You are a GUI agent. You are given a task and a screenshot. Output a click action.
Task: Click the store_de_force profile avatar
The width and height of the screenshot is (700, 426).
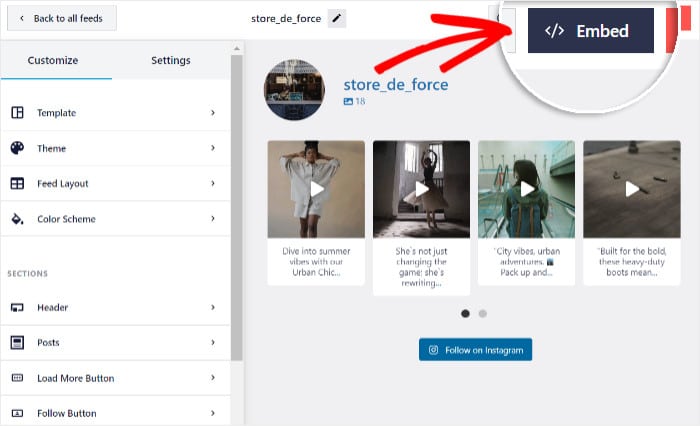click(294, 90)
